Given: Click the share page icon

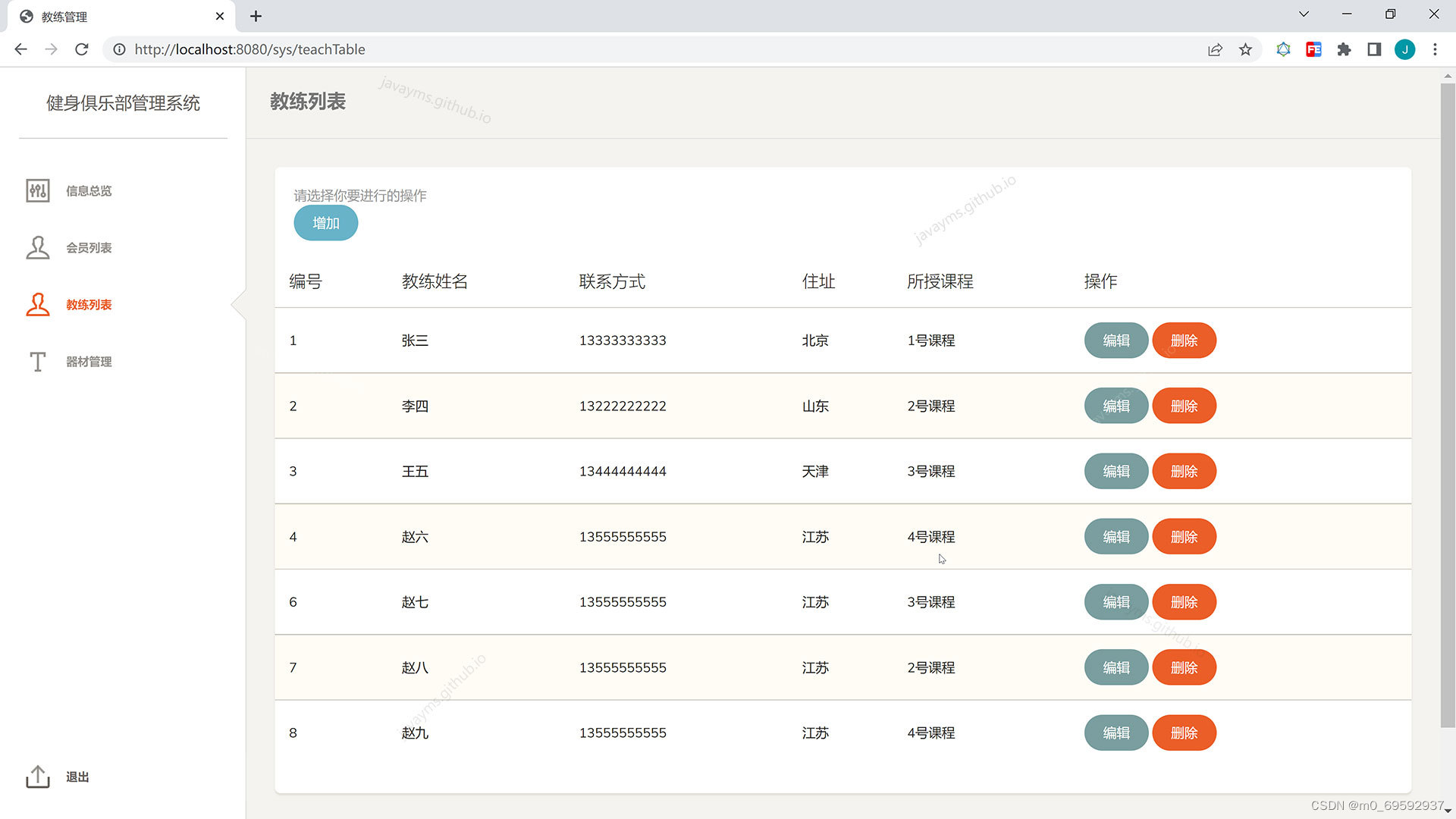Looking at the screenshot, I should (x=1215, y=49).
